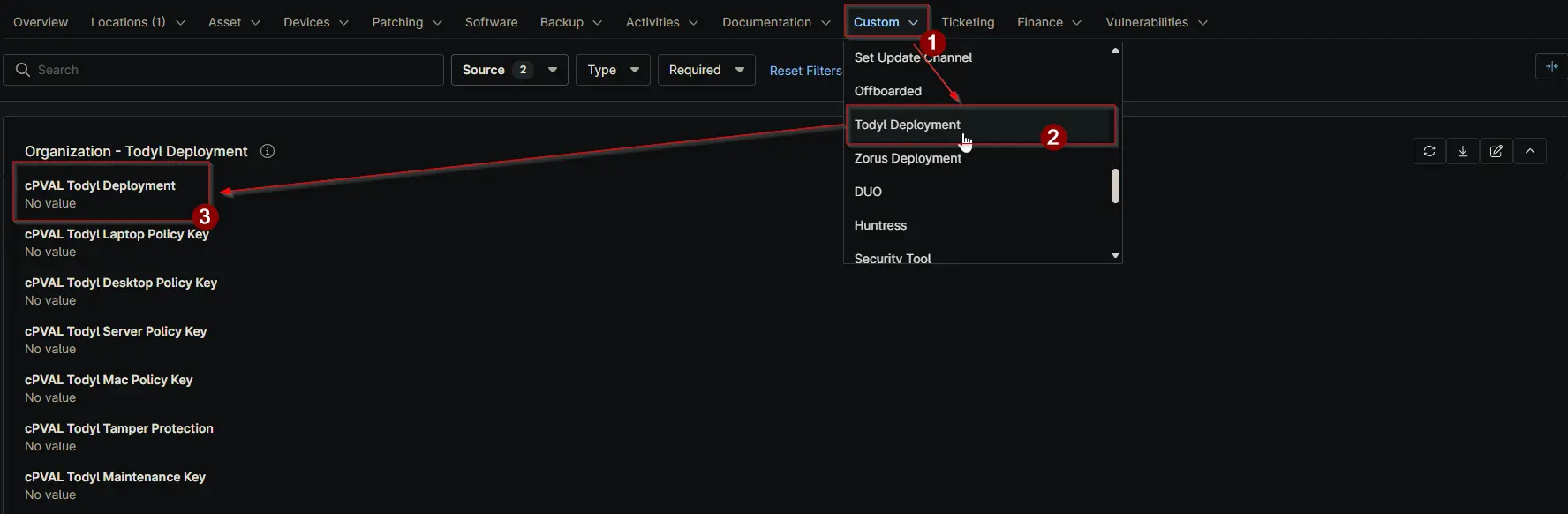Click the edit pencil icon for Todyl Deployment
This screenshot has height=514, width=1568.
(x=1496, y=151)
